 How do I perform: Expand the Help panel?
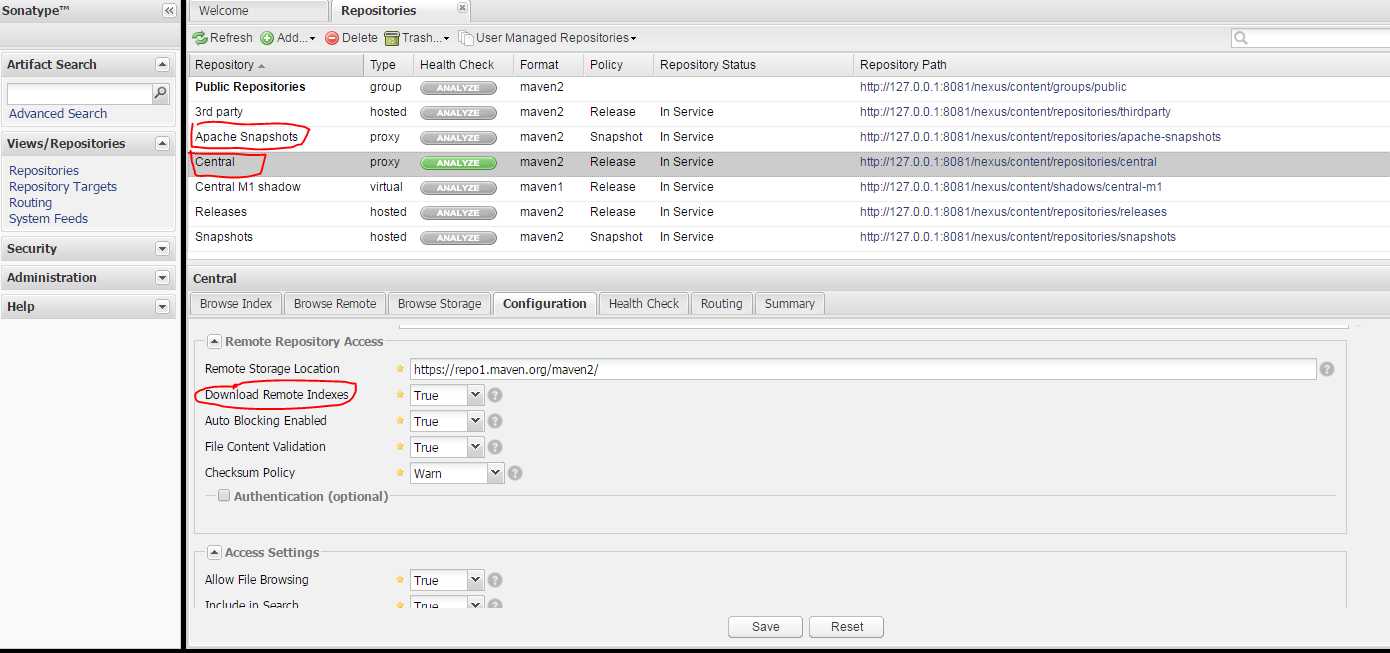tap(162, 306)
